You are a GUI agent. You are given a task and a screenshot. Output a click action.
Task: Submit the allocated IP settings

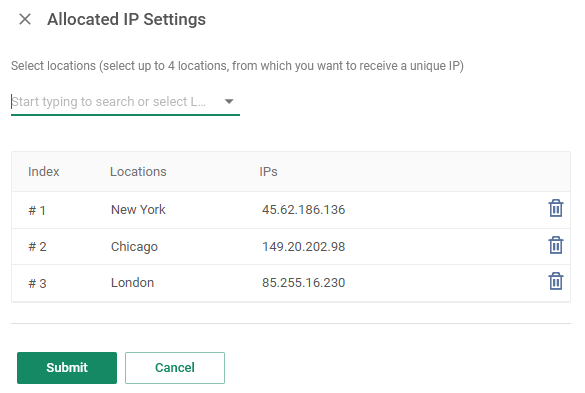pos(67,368)
